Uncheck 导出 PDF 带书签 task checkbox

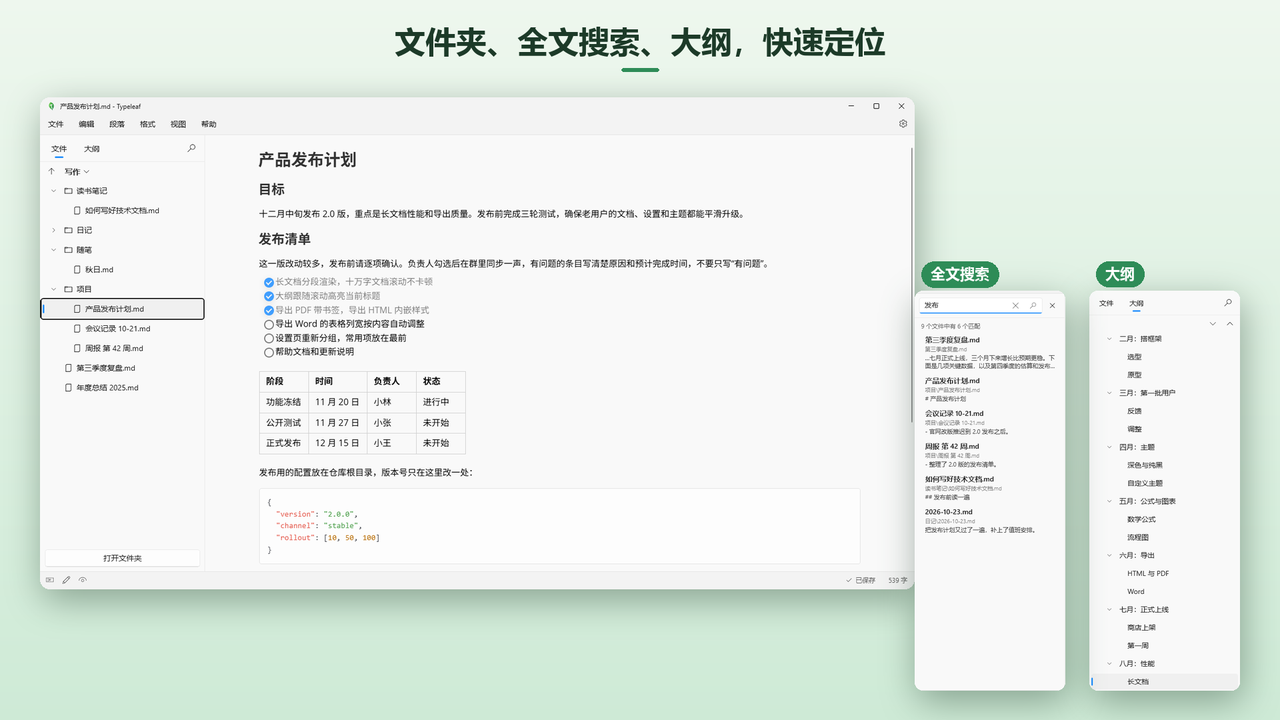tap(268, 310)
